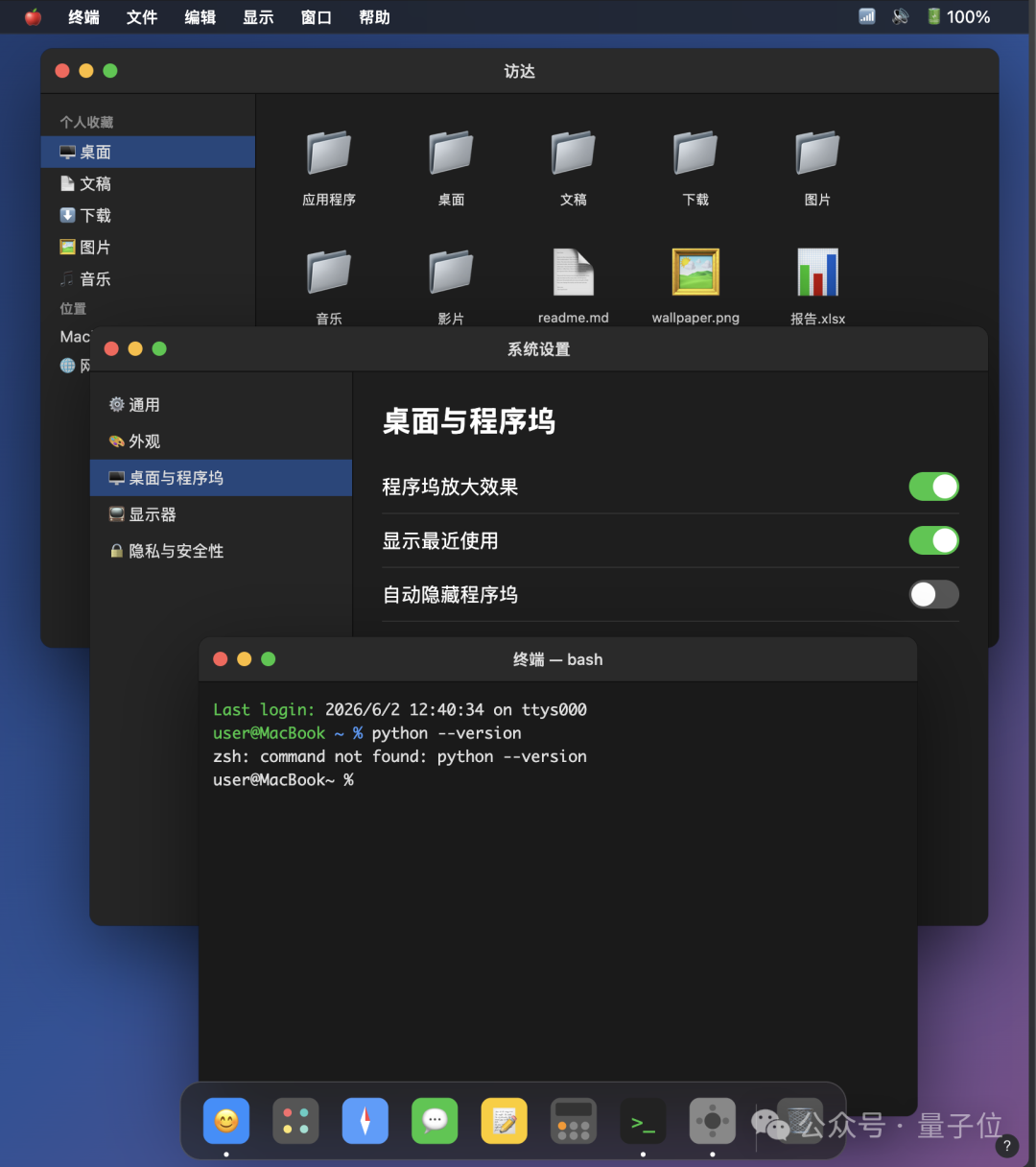1036x1167 pixels.
Task: Open the 显示 menu in menu bar
Action: click(258, 17)
